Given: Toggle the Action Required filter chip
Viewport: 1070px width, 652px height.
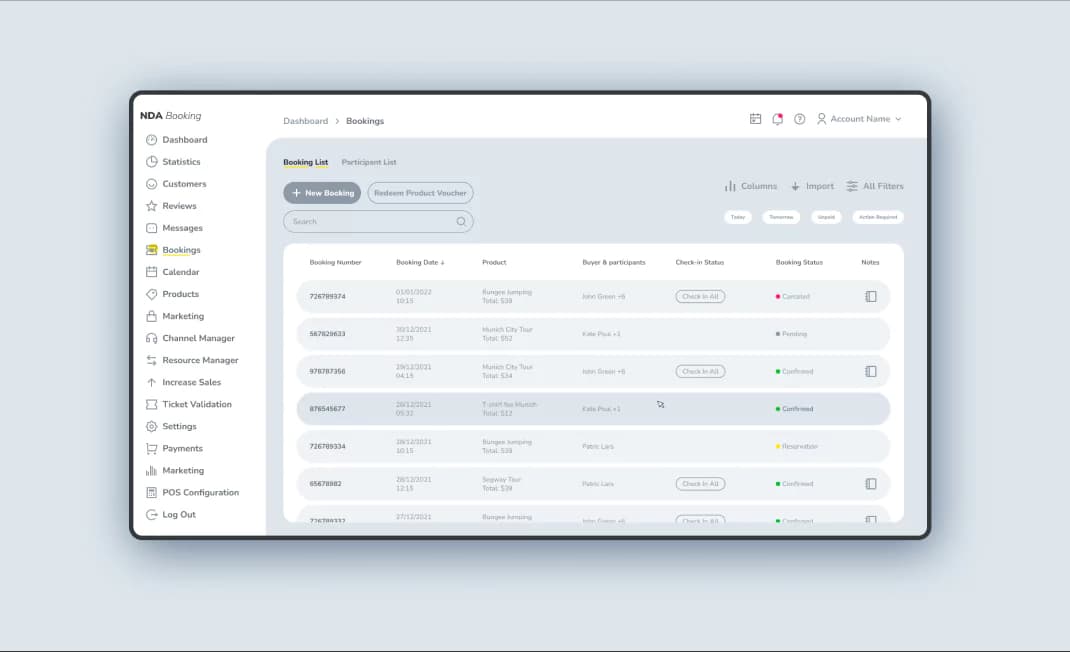Looking at the screenshot, I should 878,217.
